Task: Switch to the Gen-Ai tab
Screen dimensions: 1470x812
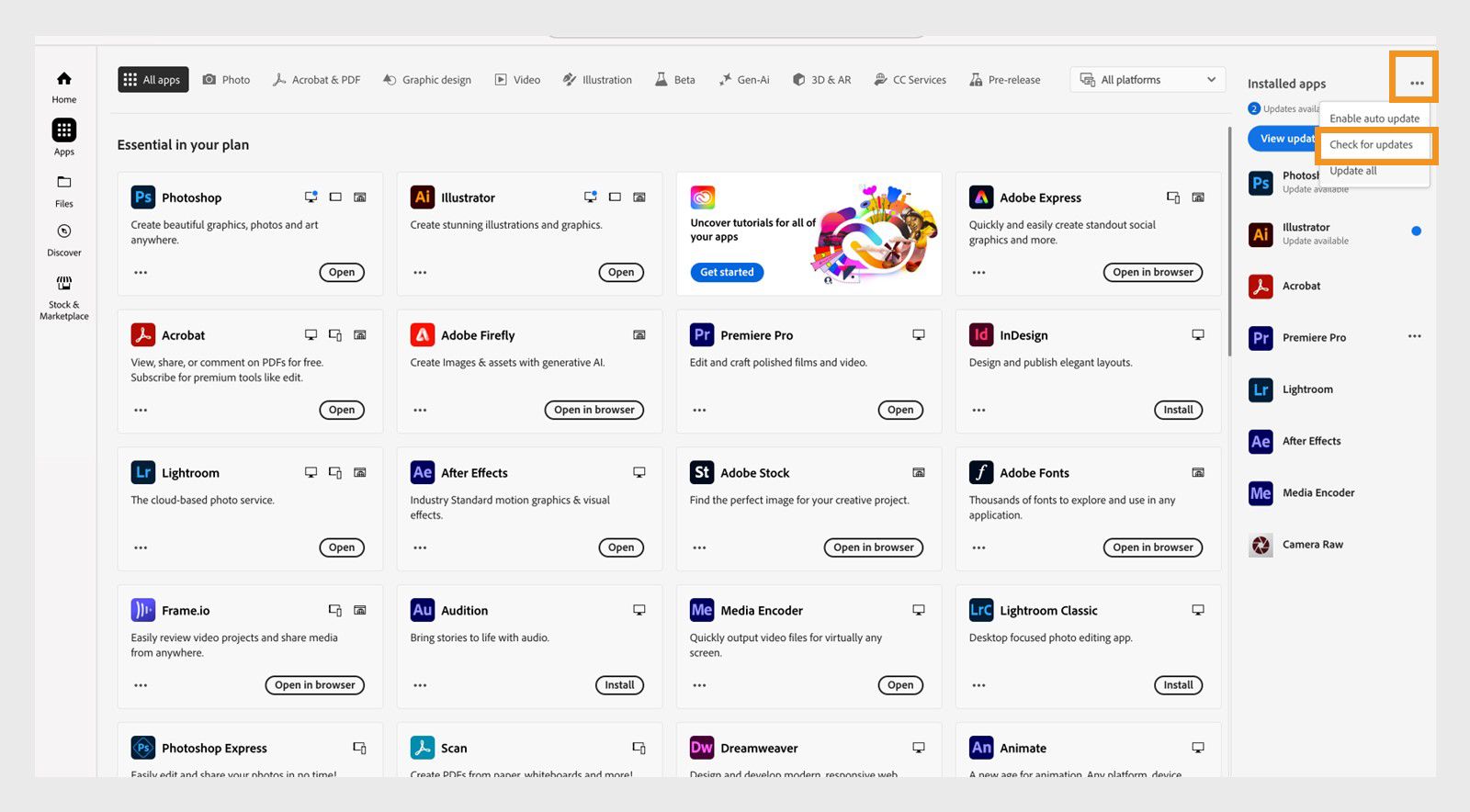Action: click(744, 80)
